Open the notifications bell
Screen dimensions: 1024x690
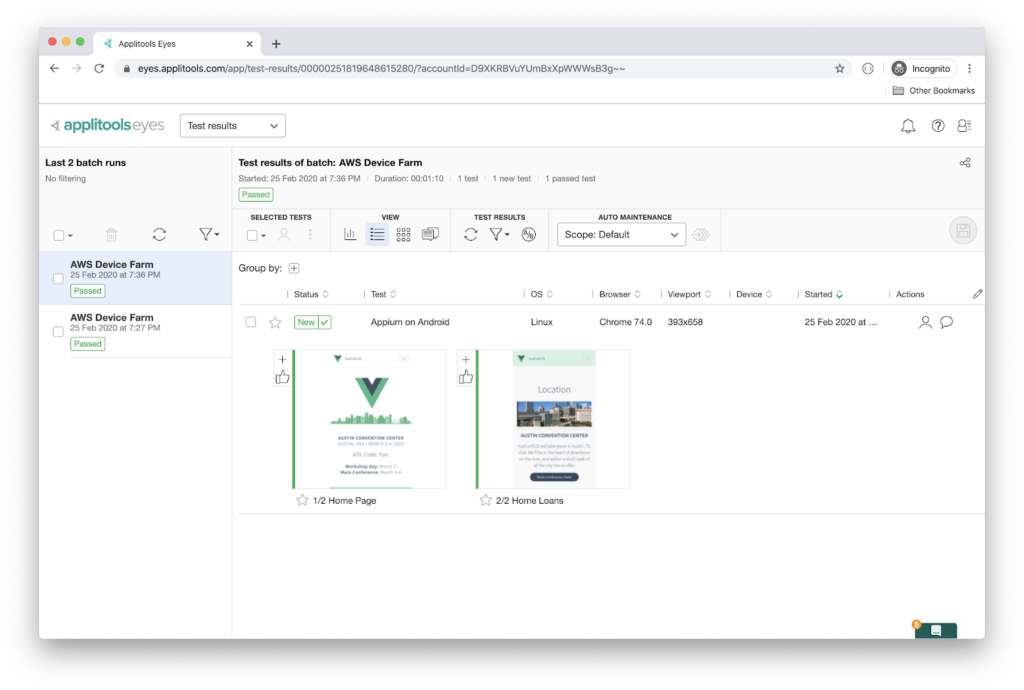coord(908,126)
